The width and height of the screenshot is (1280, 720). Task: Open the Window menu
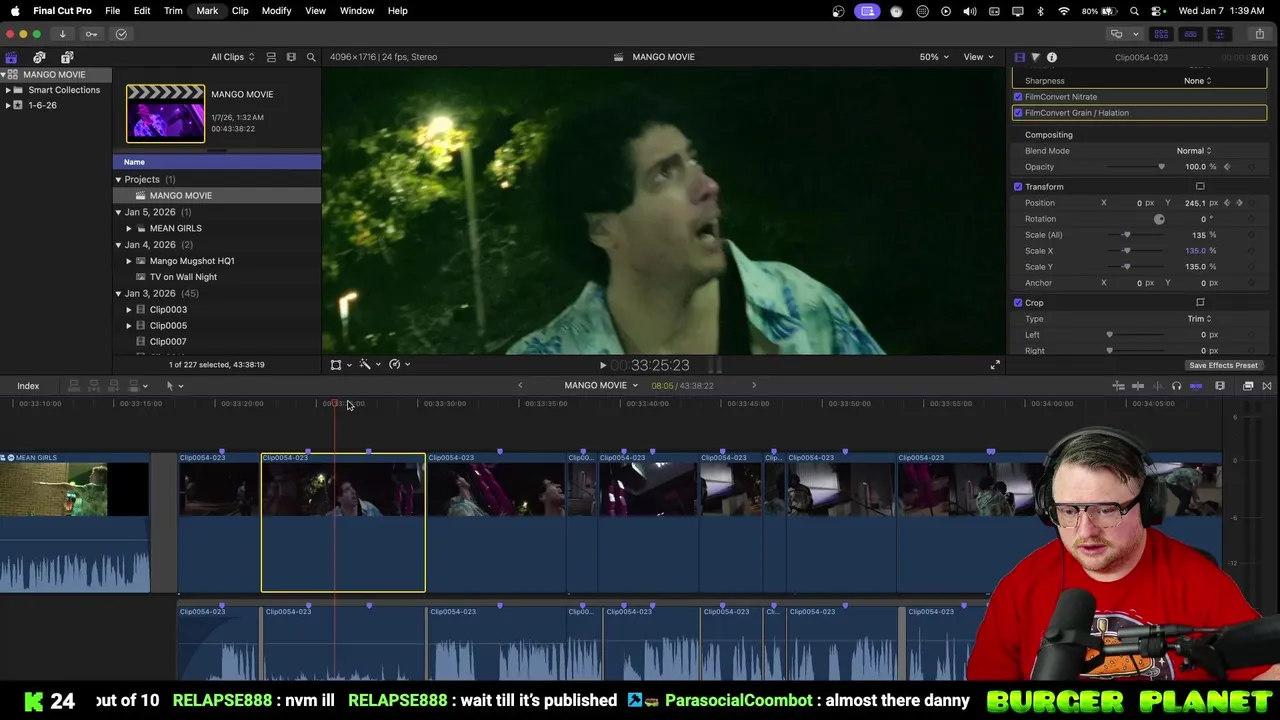pos(357,11)
